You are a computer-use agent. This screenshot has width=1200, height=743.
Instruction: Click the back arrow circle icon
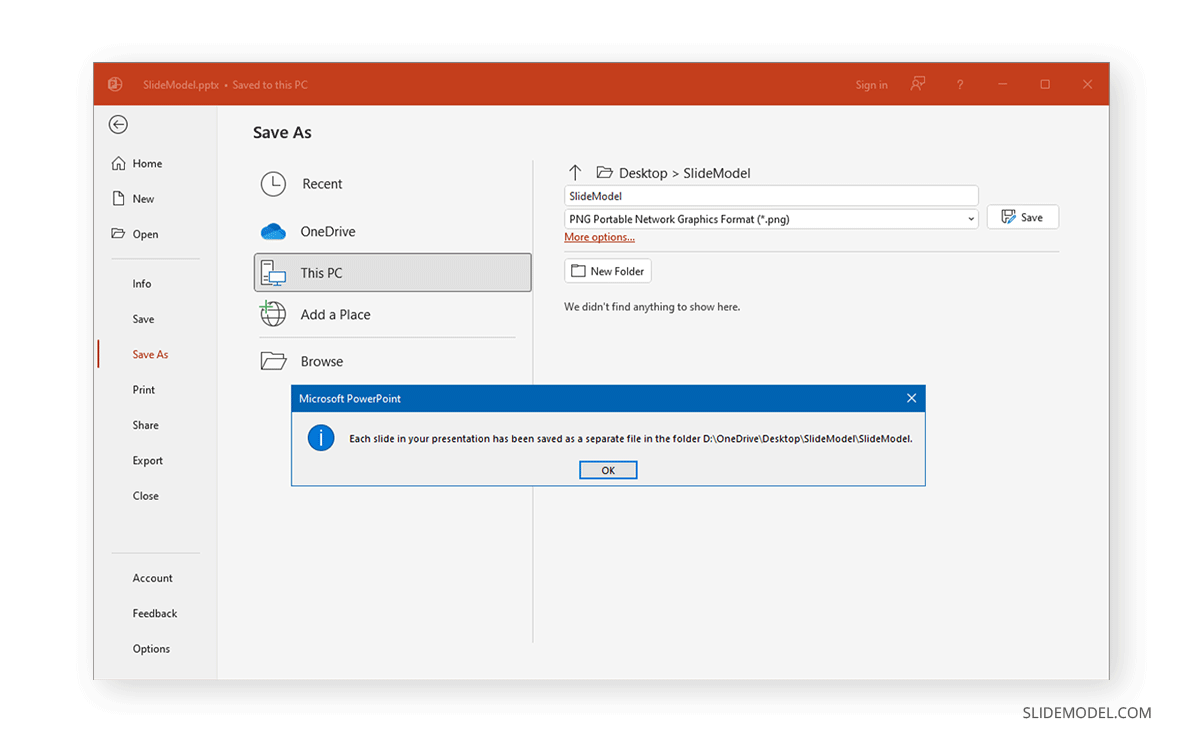pos(118,124)
